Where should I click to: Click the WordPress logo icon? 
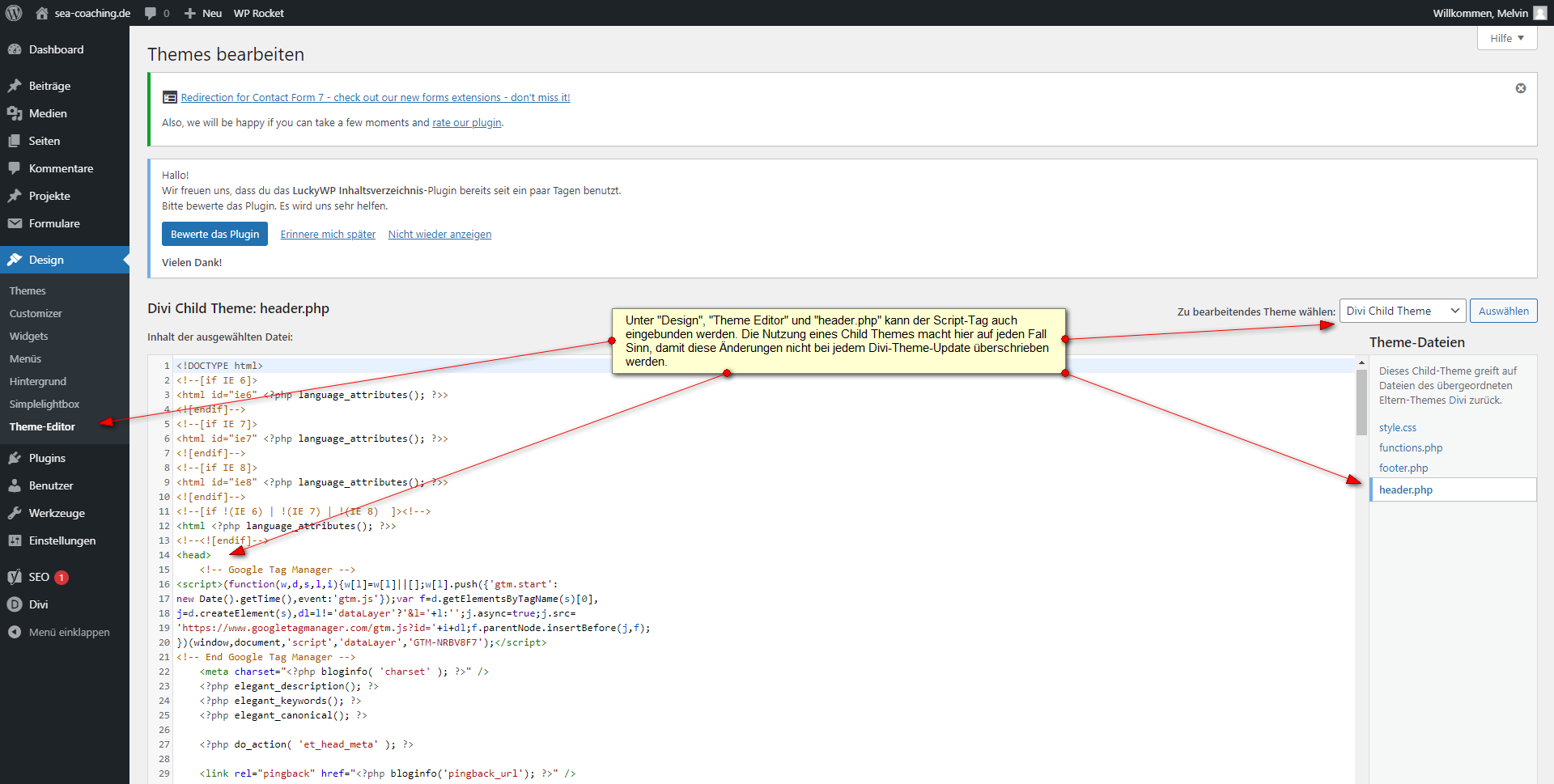[14, 13]
